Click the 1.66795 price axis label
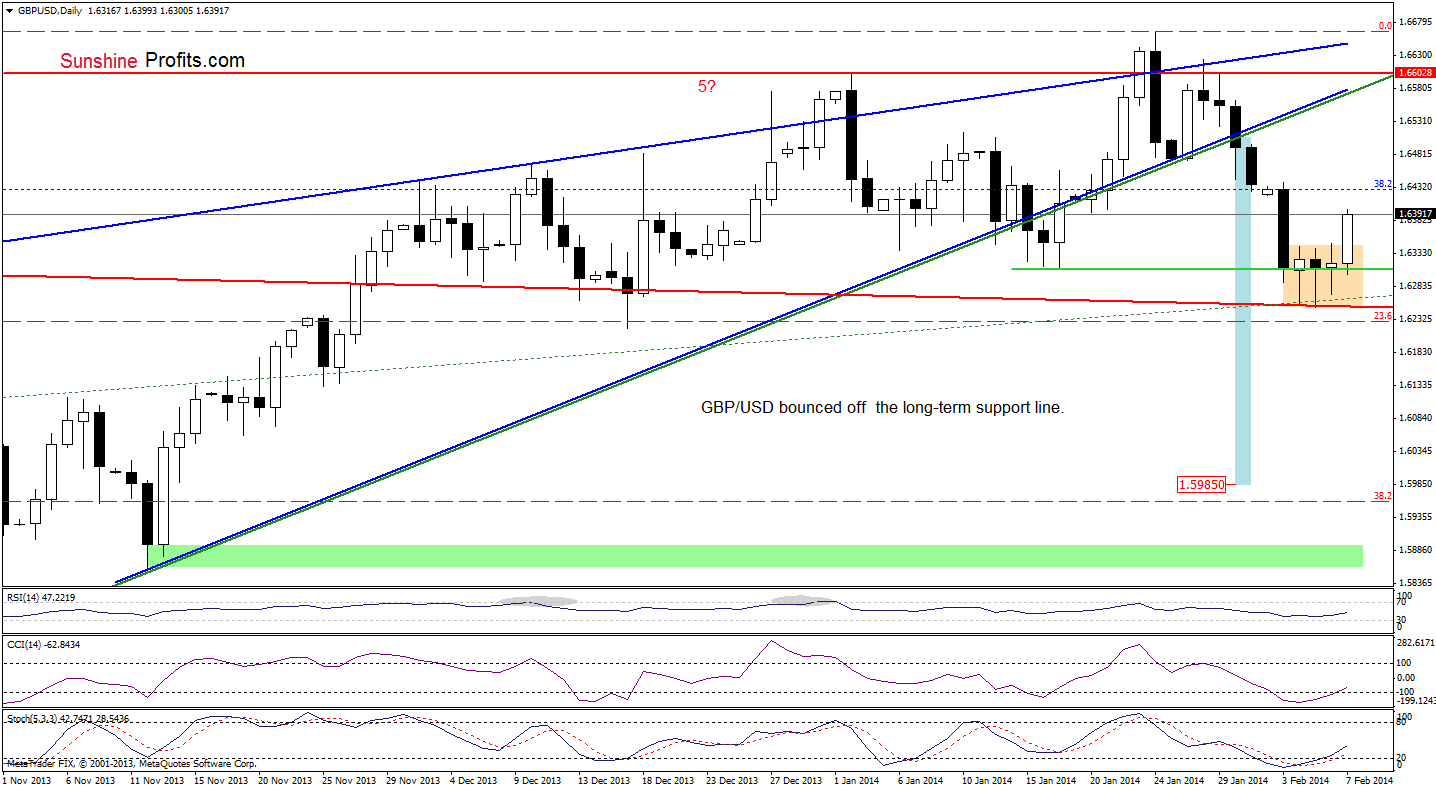Screen dimensions: 1436x789 coord(1414,21)
